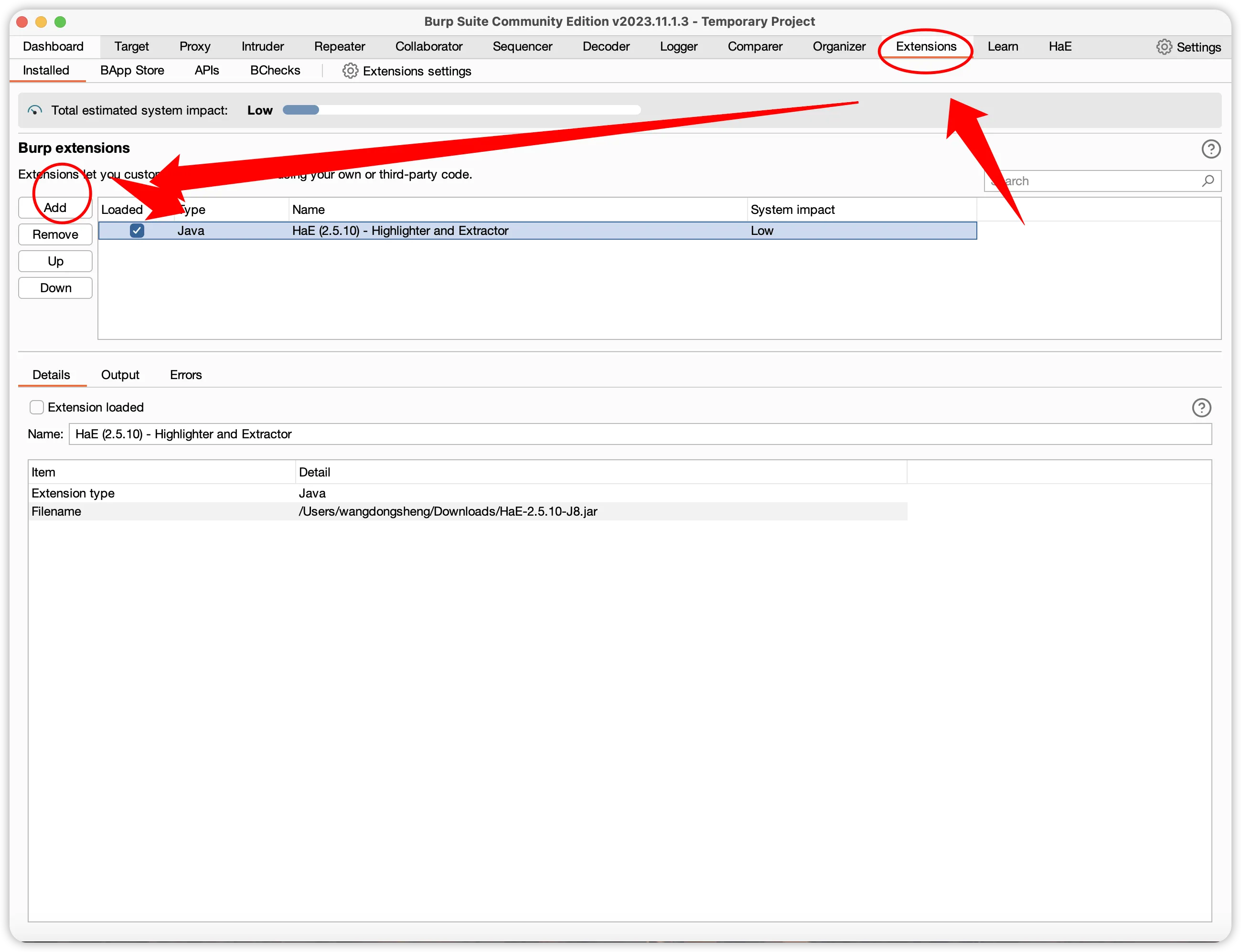Select the Details tab
Image resolution: width=1241 pixels, height=952 pixels.
click(x=51, y=375)
